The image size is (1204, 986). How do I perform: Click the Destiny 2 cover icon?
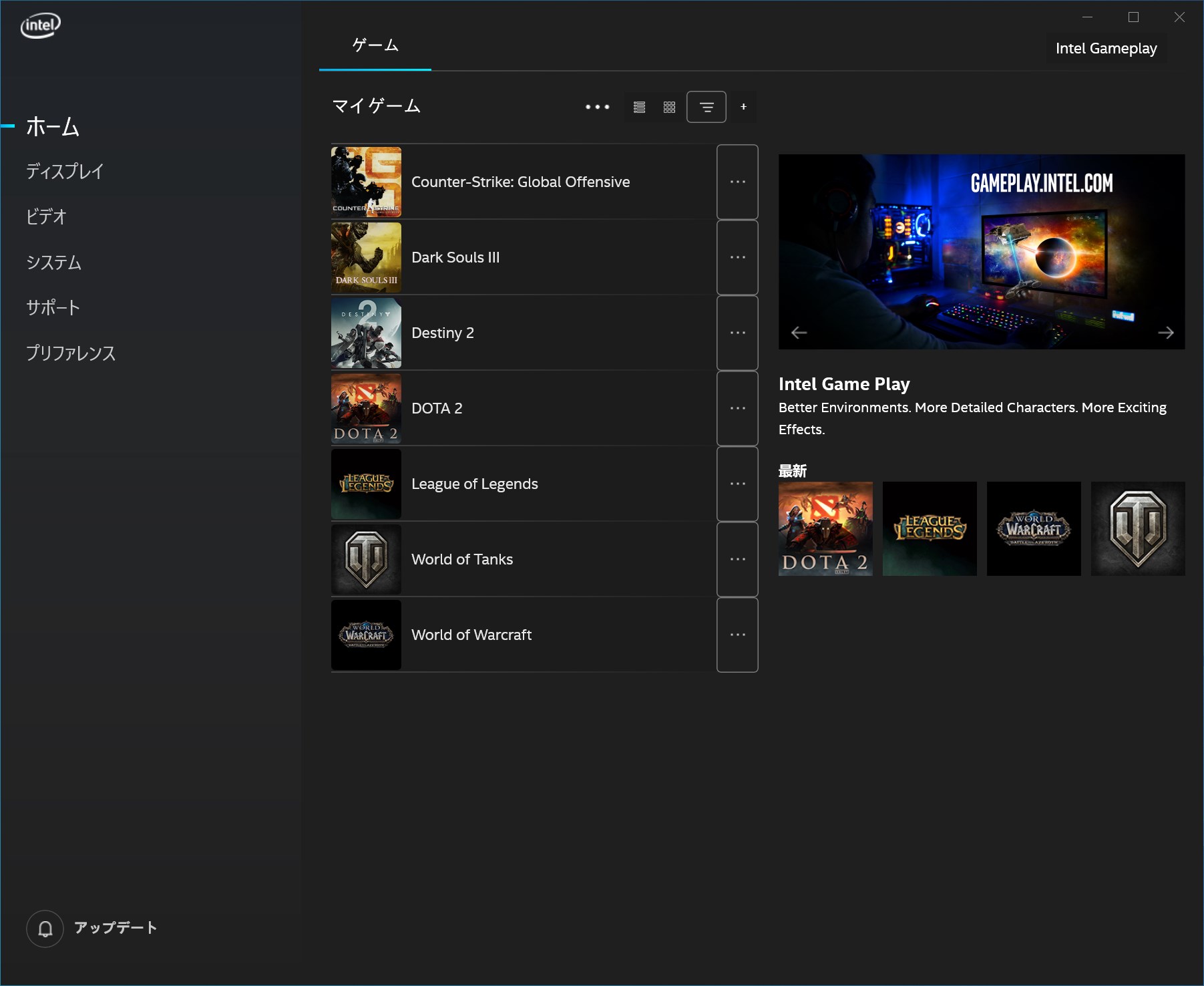tap(367, 333)
